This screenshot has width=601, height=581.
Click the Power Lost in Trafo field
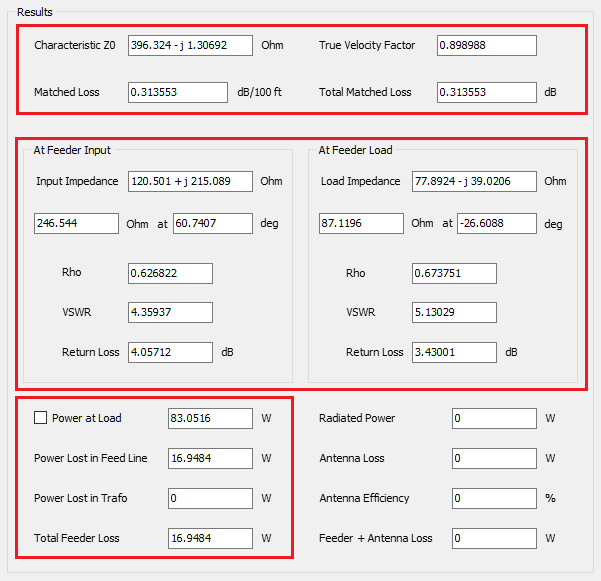click(x=210, y=498)
